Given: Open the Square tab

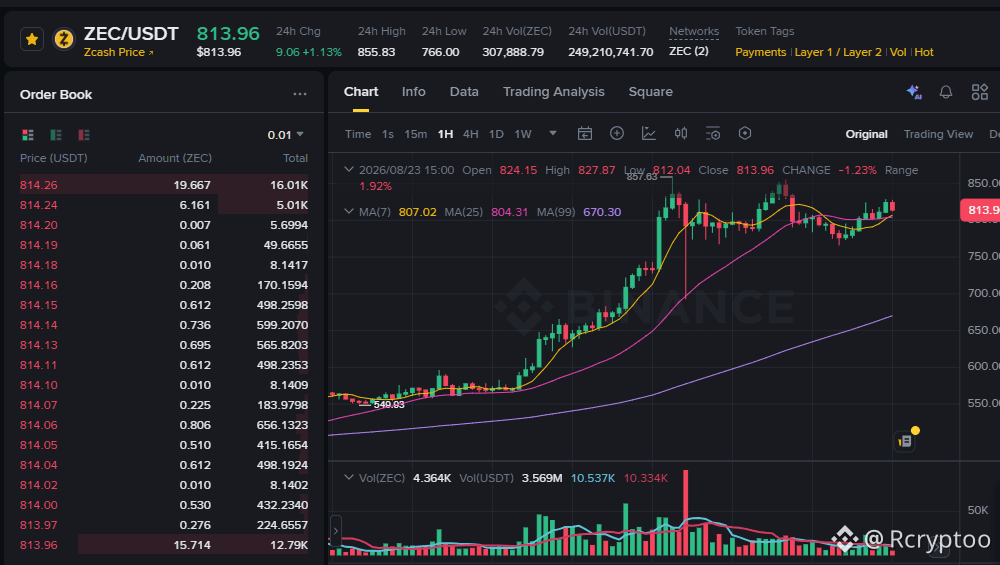Looking at the screenshot, I should 651,92.
